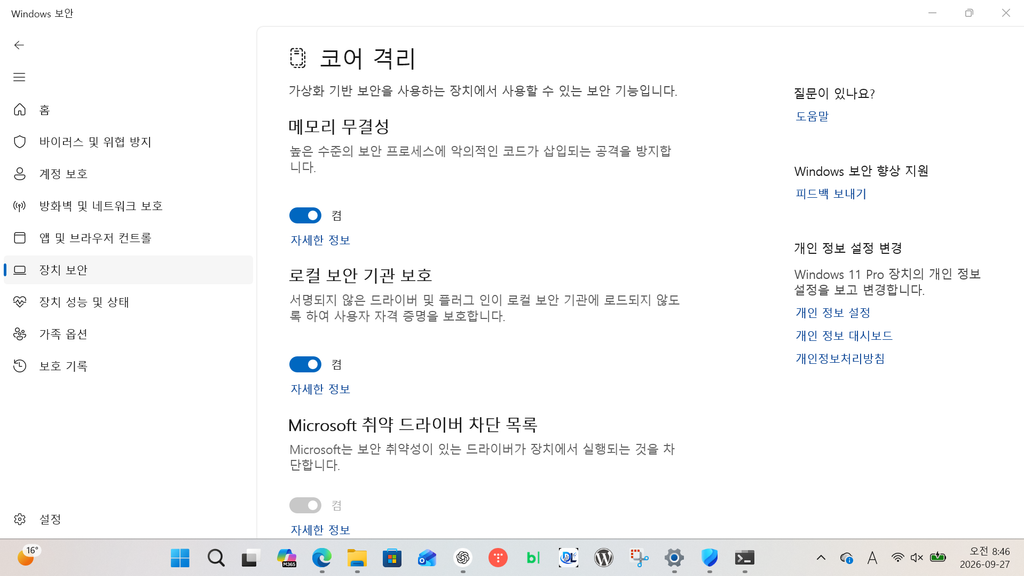This screenshot has height=576, width=1024.
Task: Open the 도움말 help link
Action: (x=812, y=116)
